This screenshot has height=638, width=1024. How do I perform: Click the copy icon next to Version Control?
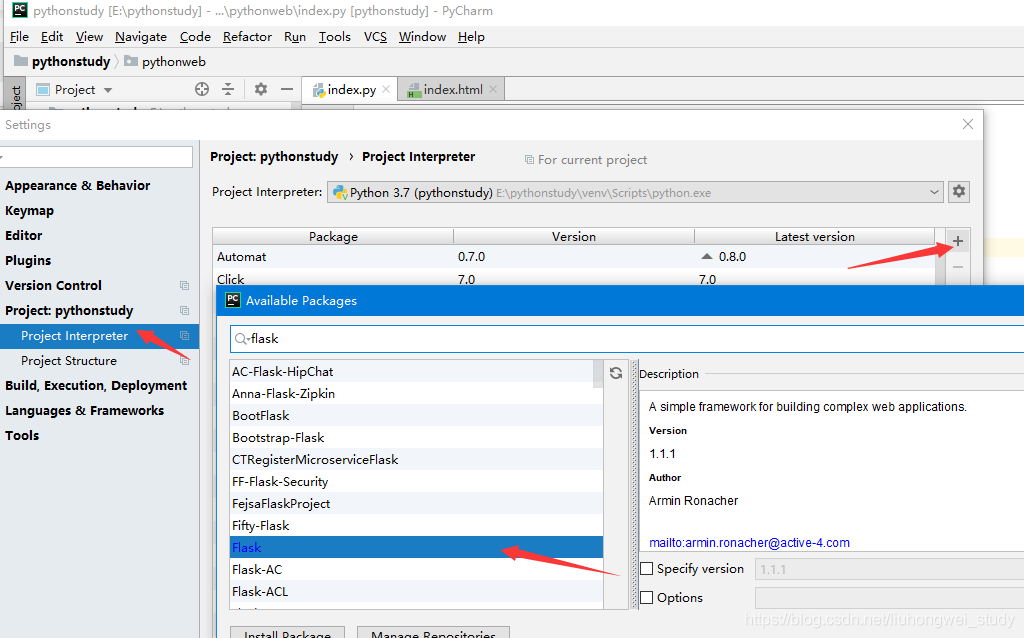(184, 285)
